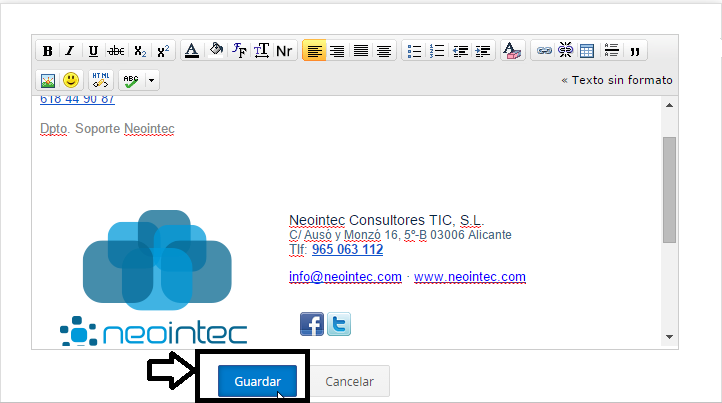Click the 618 44 90 87 phone link
The image size is (722, 403).
[x=77, y=100]
